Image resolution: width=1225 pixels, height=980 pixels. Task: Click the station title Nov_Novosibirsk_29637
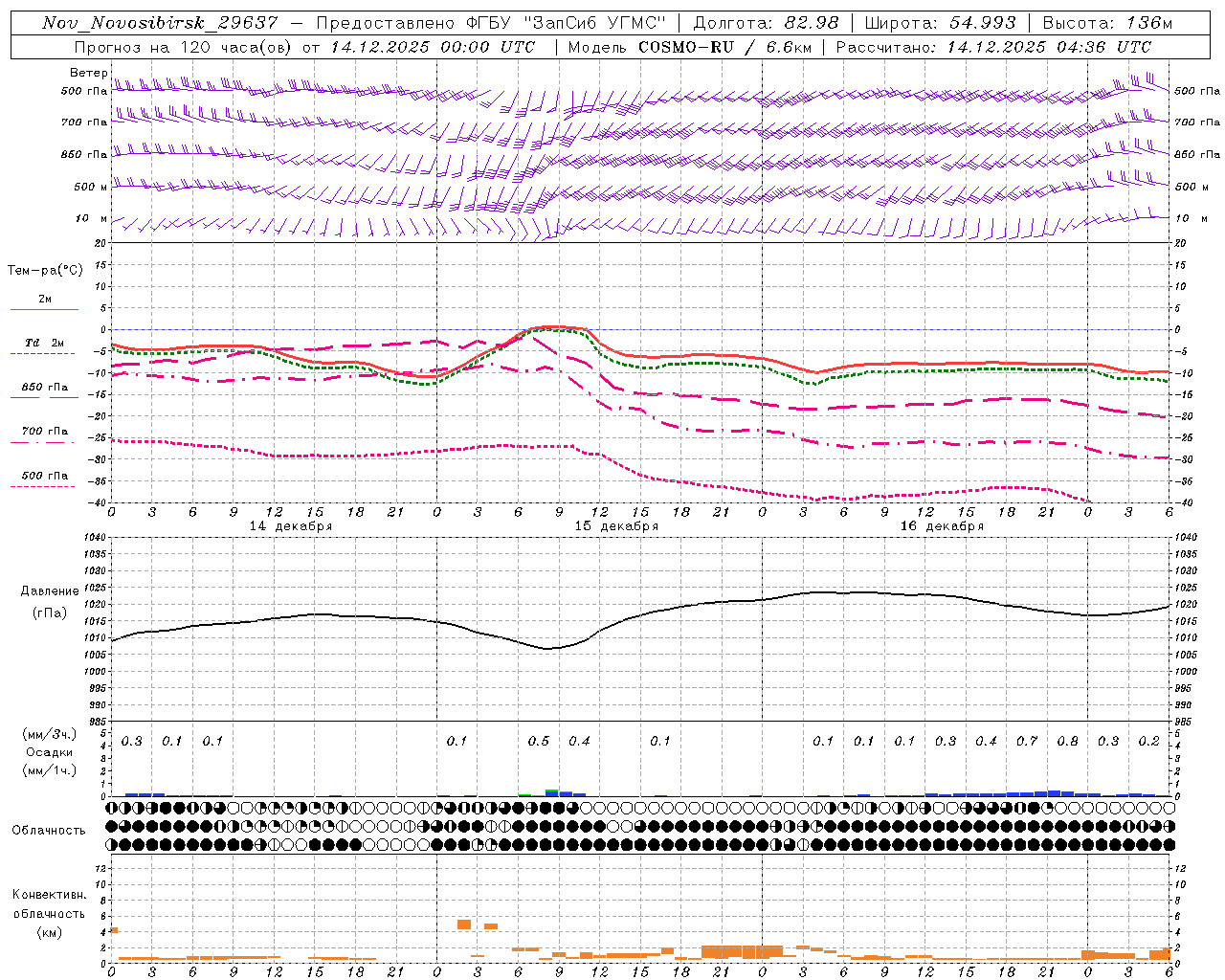[x=160, y=23]
